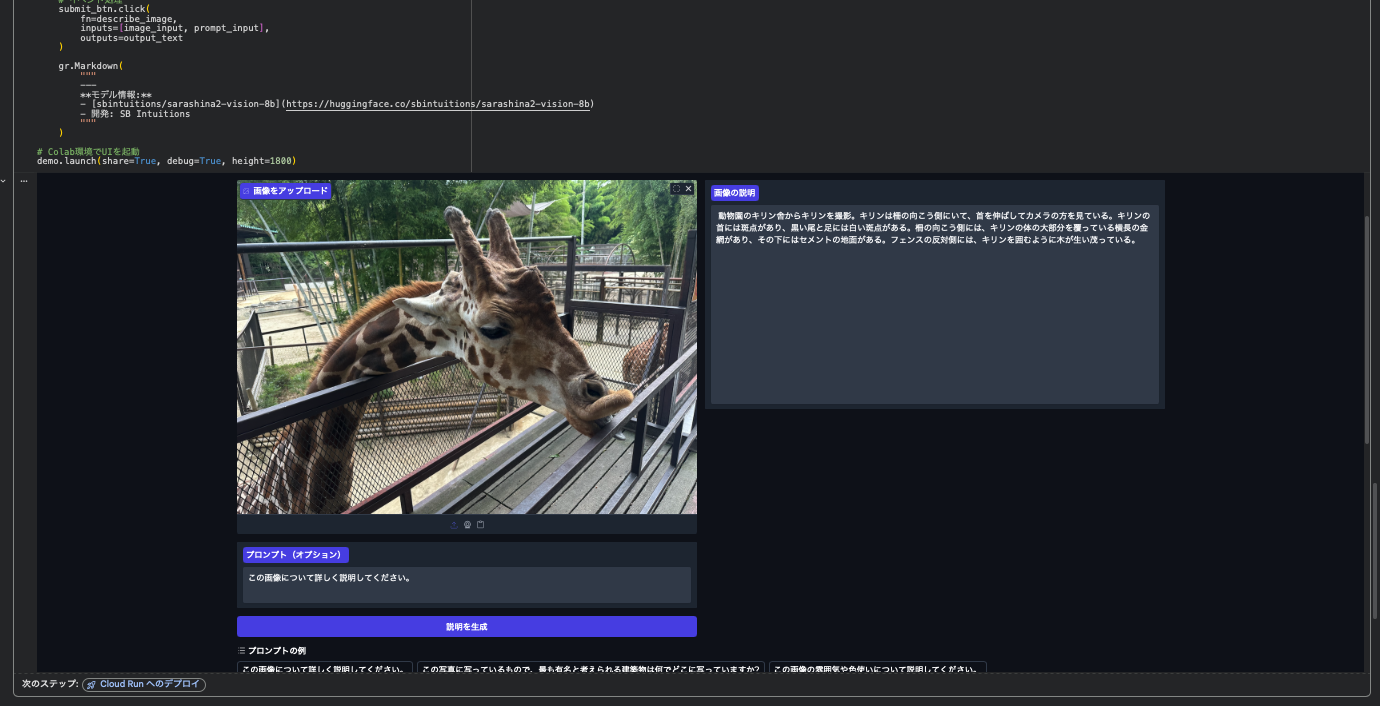Click the paste-from-clipboard icon under the image
The image size is (1380, 706).
tap(481, 524)
